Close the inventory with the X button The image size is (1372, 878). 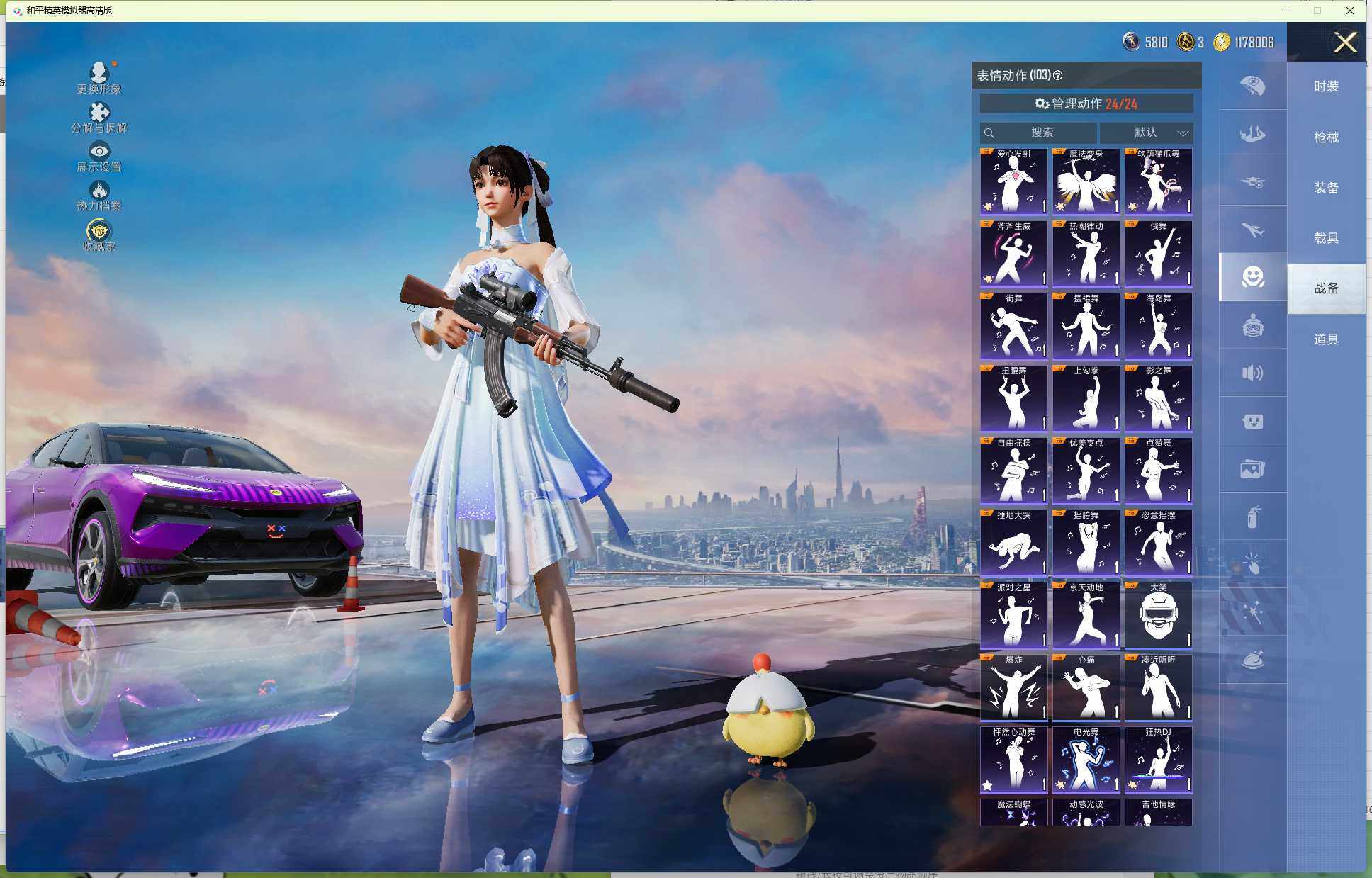click(1344, 43)
